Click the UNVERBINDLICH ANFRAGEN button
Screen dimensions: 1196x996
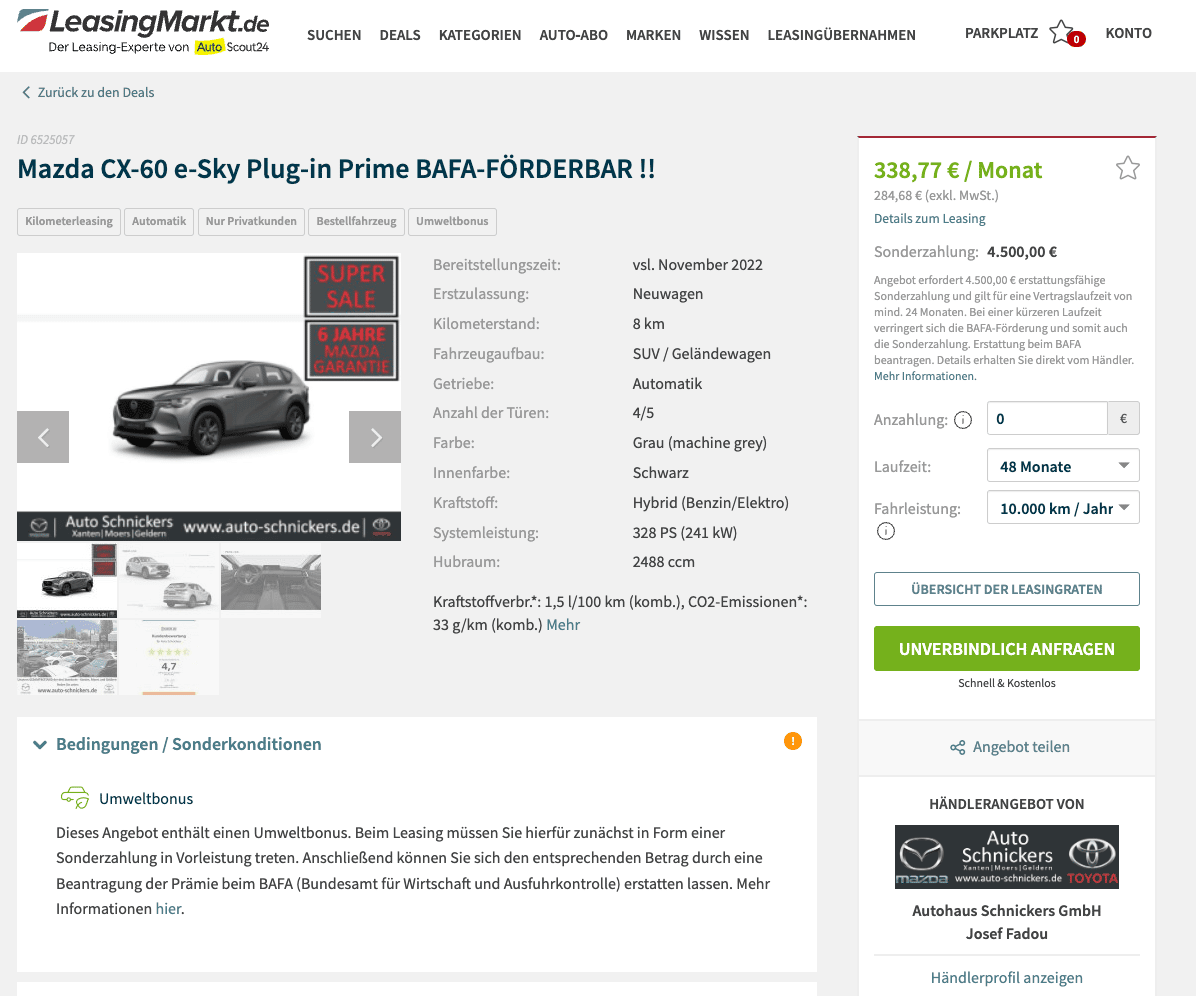(x=1006, y=649)
